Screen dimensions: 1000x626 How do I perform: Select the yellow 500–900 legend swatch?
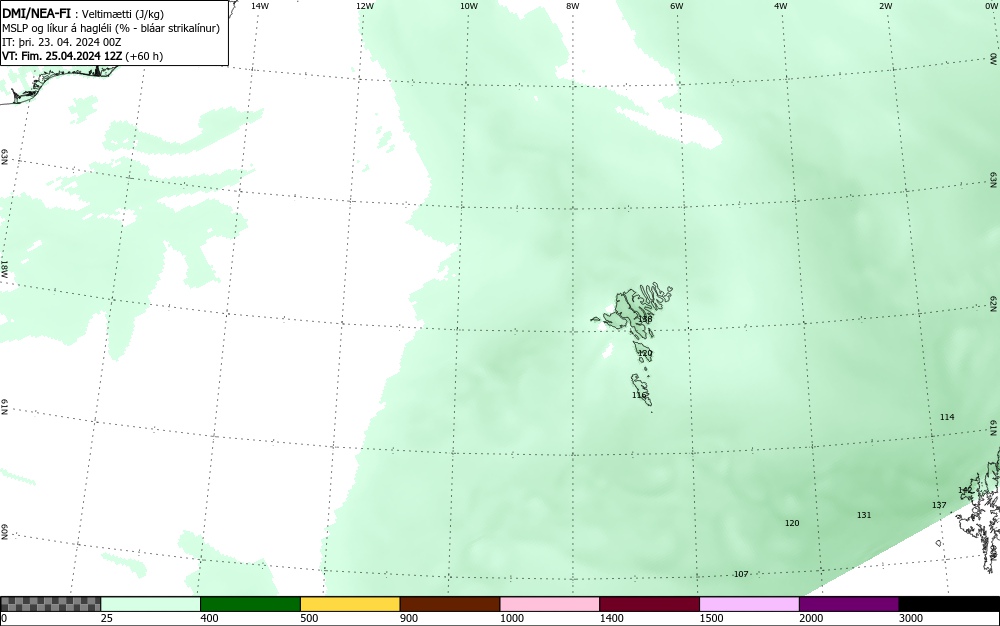click(350, 604)
